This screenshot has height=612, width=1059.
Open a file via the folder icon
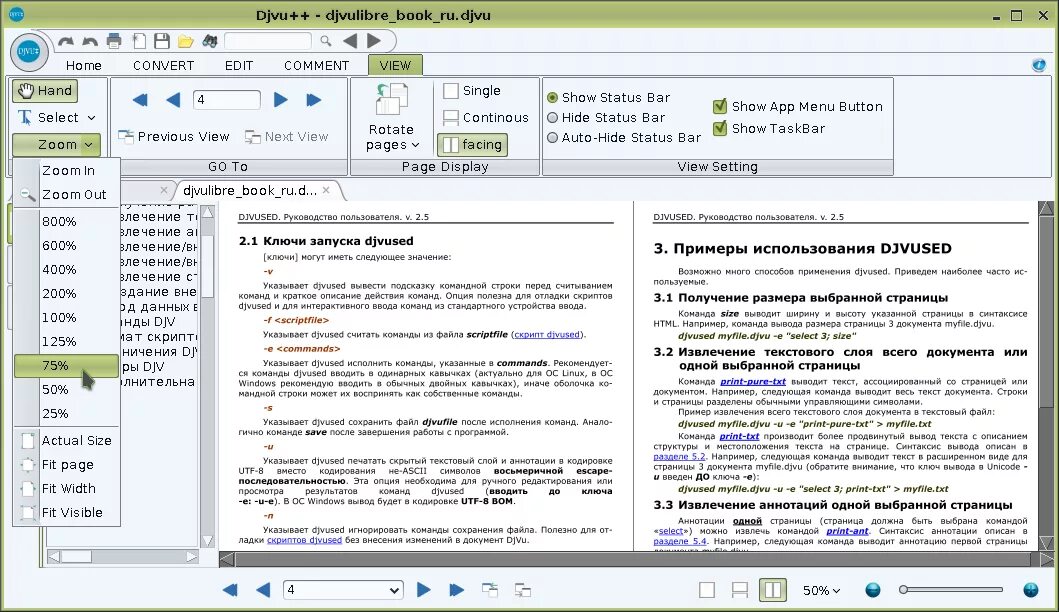click(x=186, y=42)
